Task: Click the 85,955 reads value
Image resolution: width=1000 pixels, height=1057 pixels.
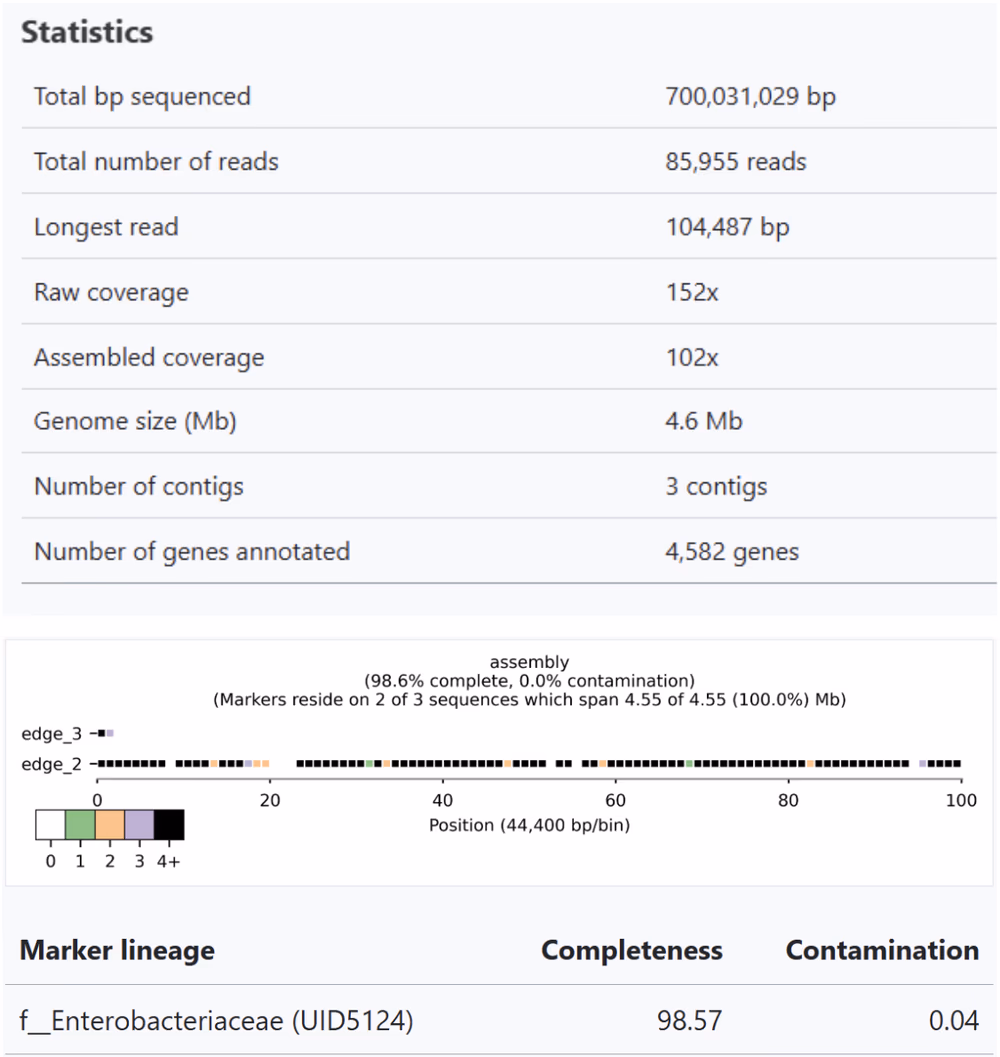Action: coord(736,162)
